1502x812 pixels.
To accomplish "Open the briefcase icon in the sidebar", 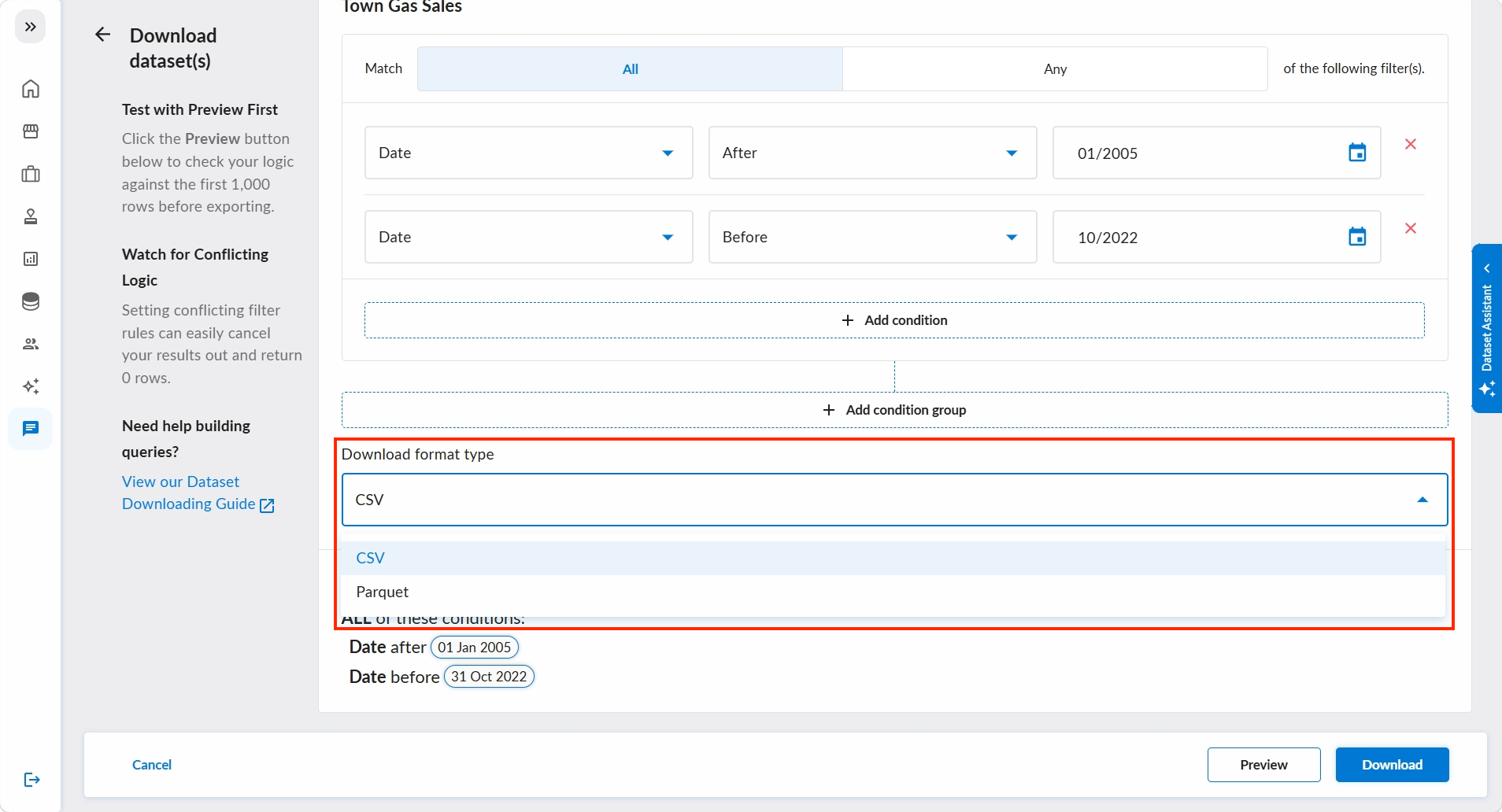I will (x=31, y=174).
